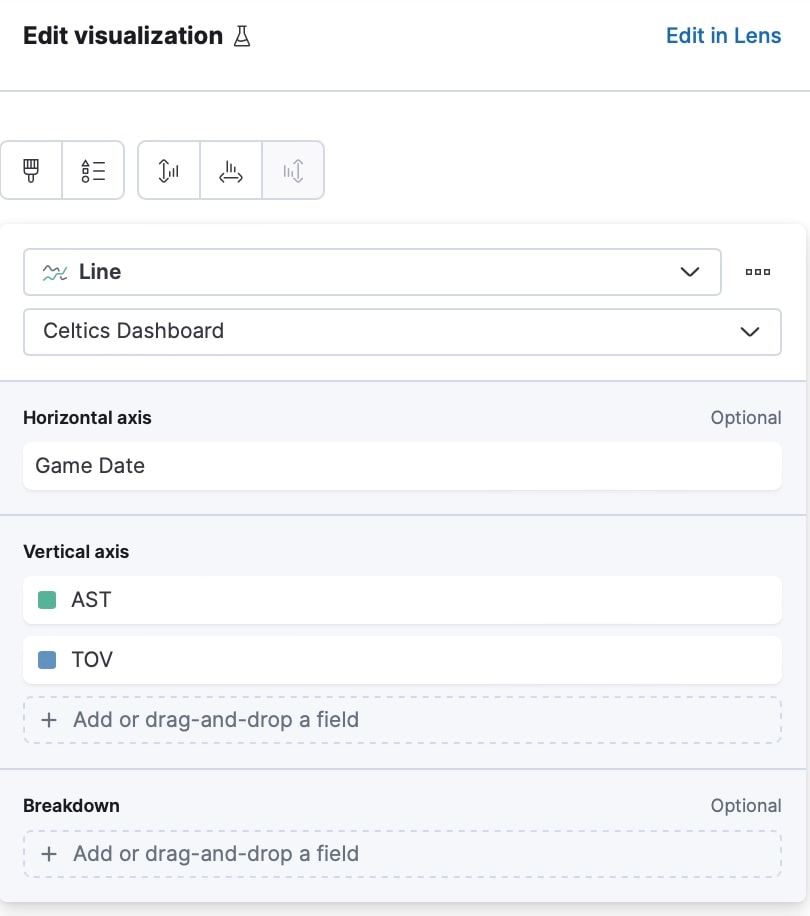
Task: Add another field to Vertical axis
Action: (402, 720)
